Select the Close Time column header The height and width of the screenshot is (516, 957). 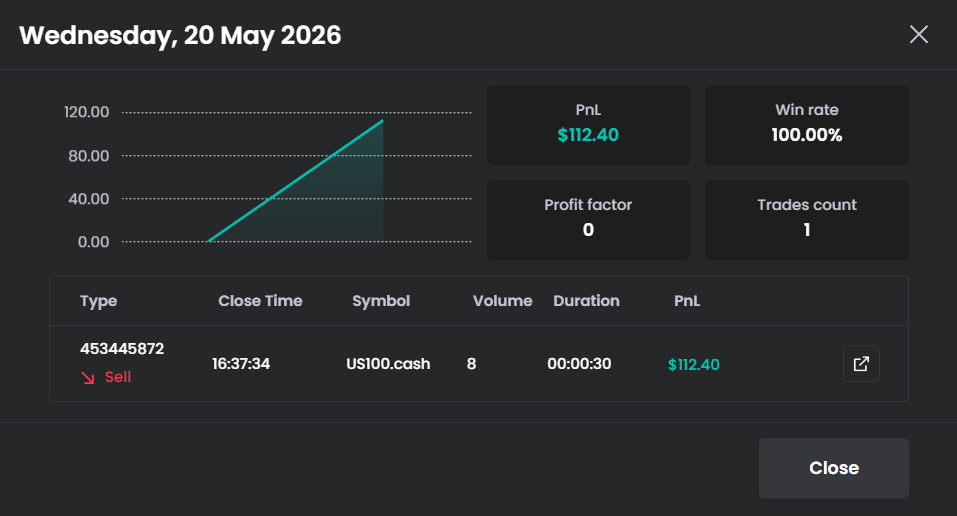coord(260,301)
